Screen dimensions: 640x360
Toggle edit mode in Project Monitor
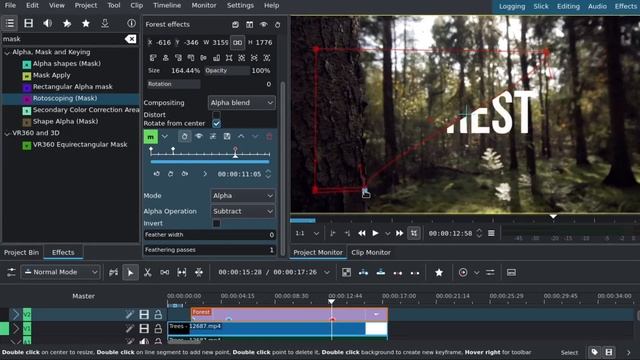pyautogui.click(x=414, y=233)
